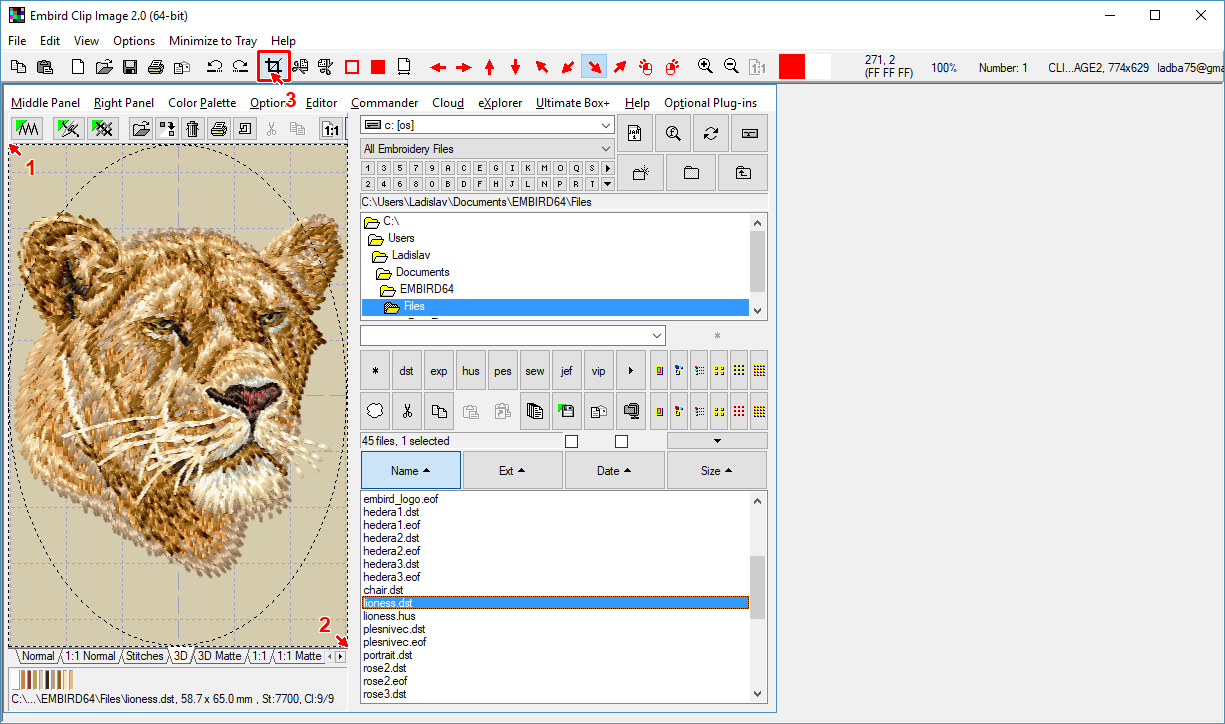This screenshot has height=724, width=1225.
Task: Click the scissors cut icon in the file panel
Action: [x=406, y=411]
